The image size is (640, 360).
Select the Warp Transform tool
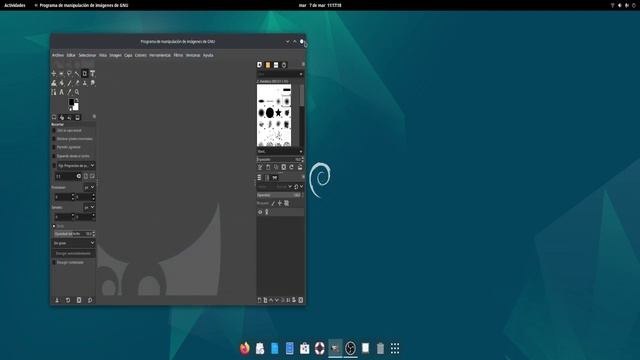tap(53, 83)
